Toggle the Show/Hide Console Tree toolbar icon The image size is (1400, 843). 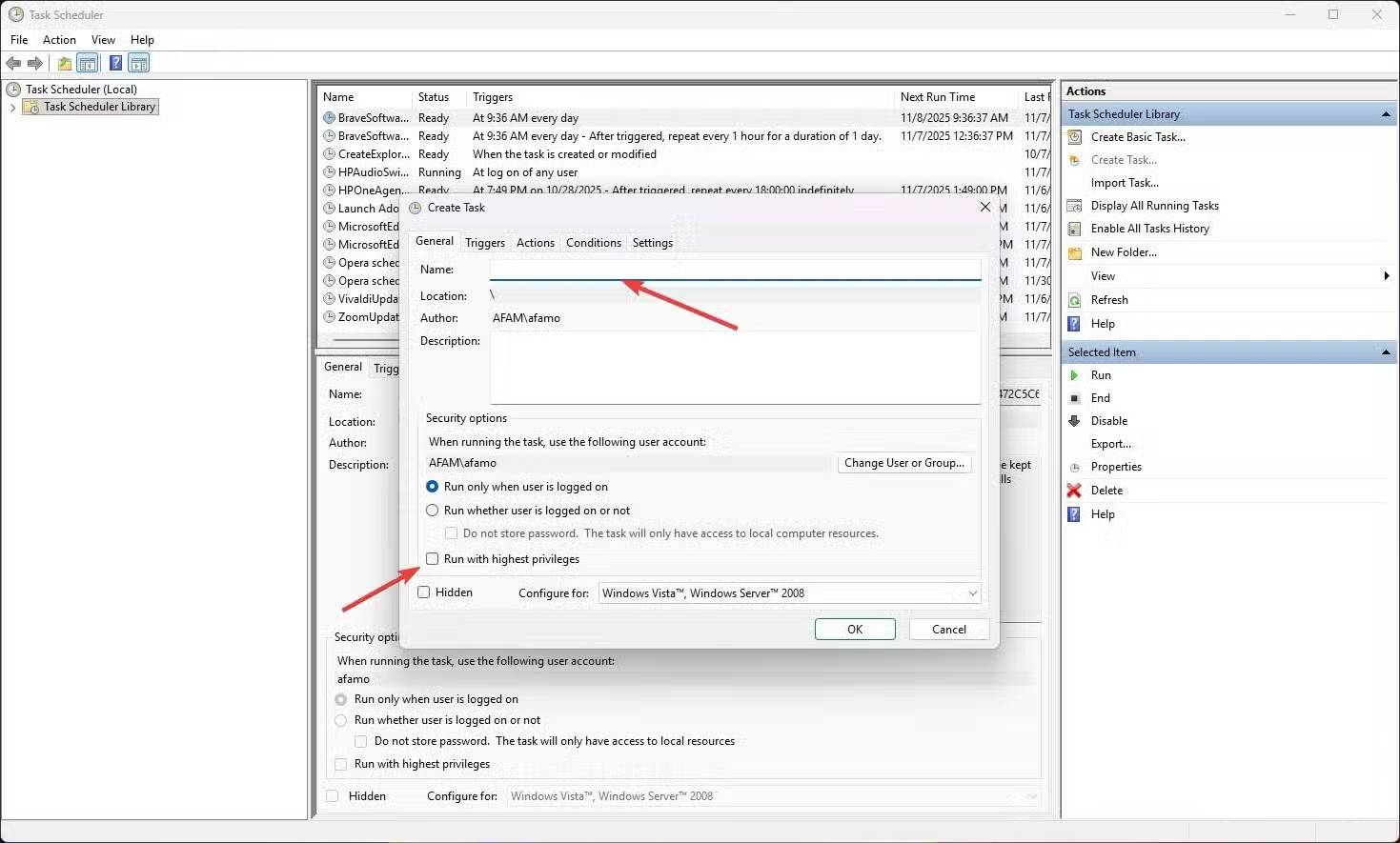87,63
